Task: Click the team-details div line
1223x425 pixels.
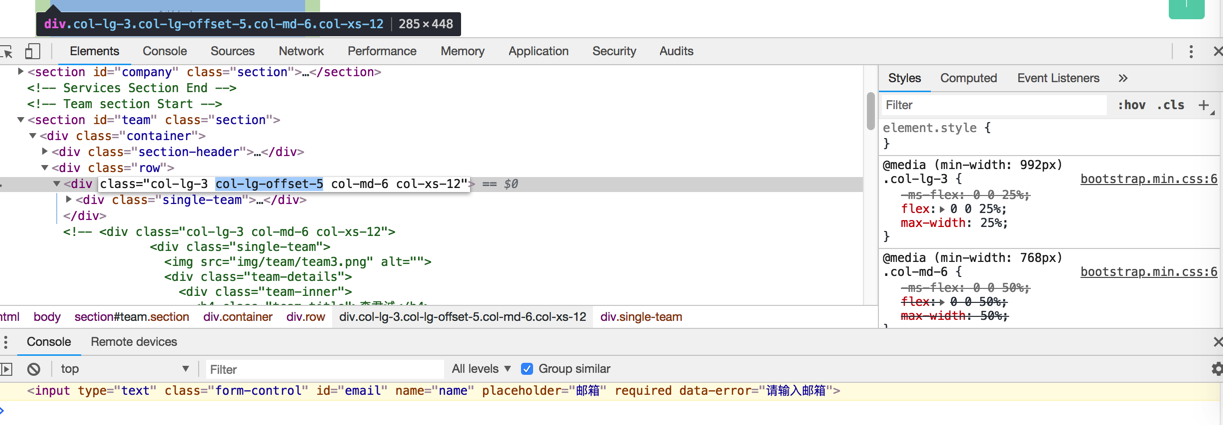Action: 258,278
